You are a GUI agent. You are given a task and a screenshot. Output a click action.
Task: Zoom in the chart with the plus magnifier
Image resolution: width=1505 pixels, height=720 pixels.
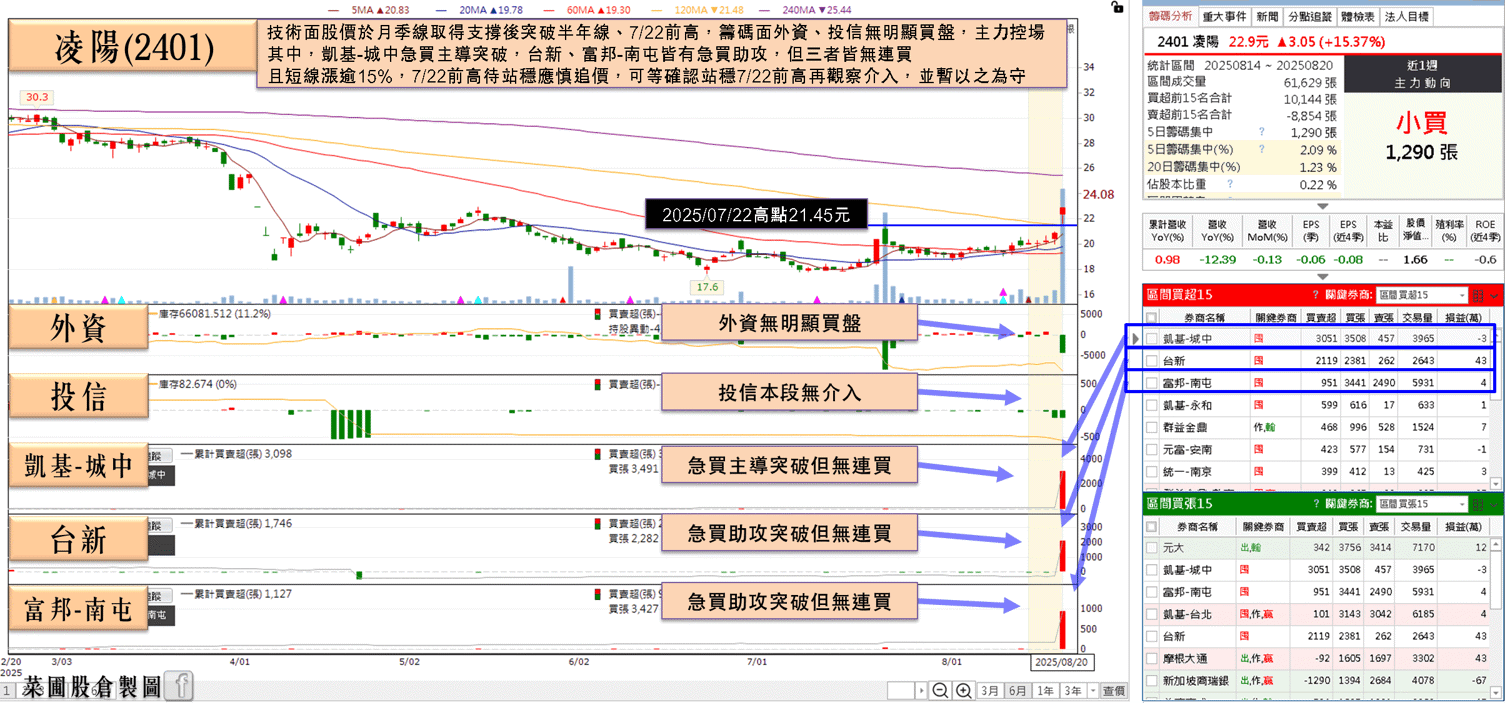tap(963, 690)
